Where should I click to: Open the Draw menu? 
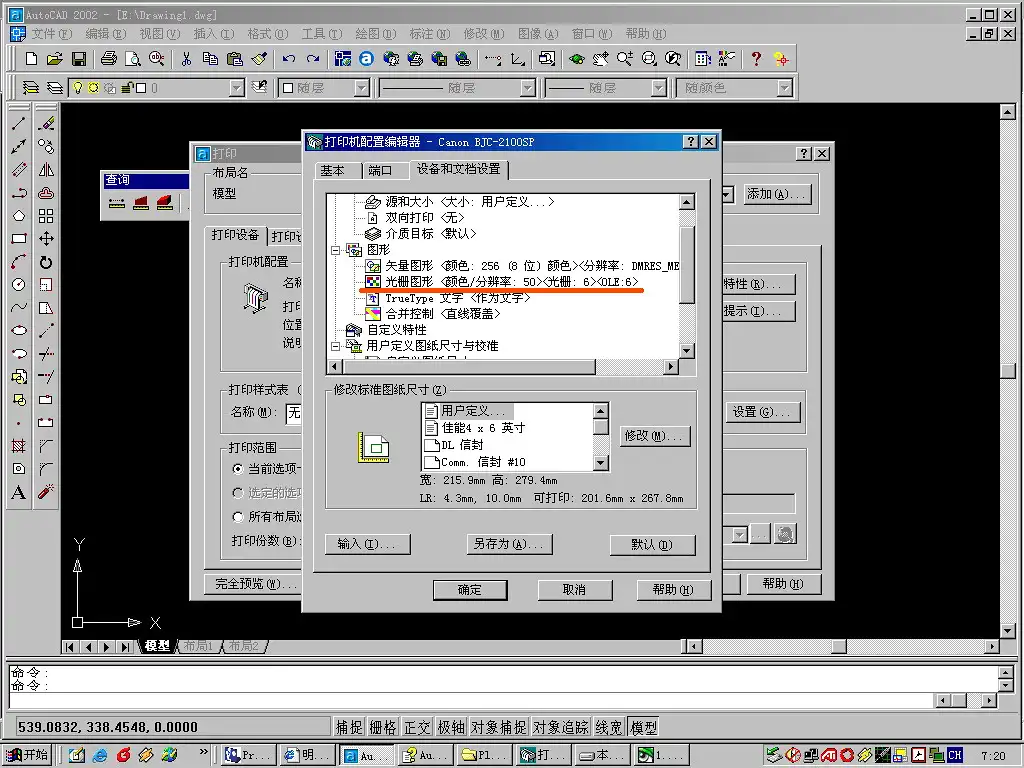(376, 33)
